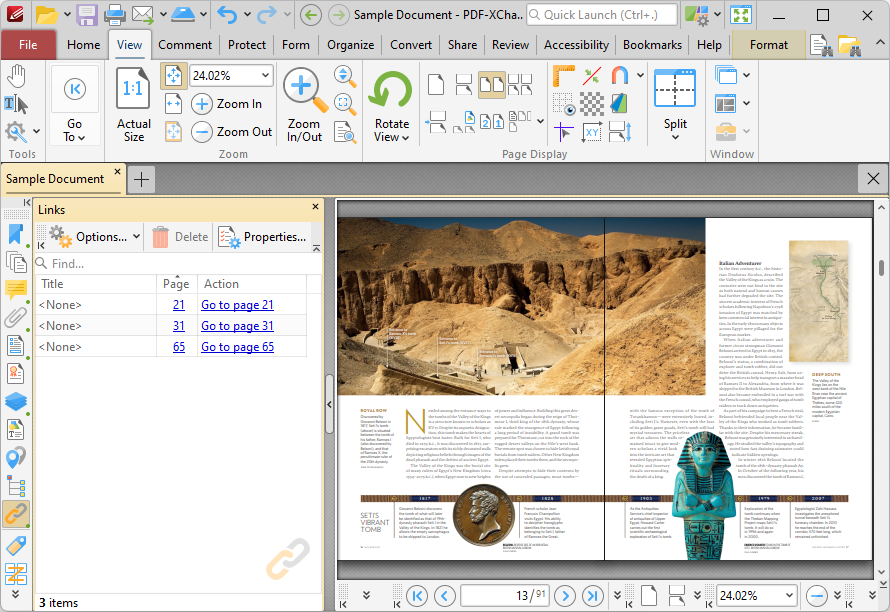Click the Undo arrow icon
This screenshot has width=890, height=612.
228,15
